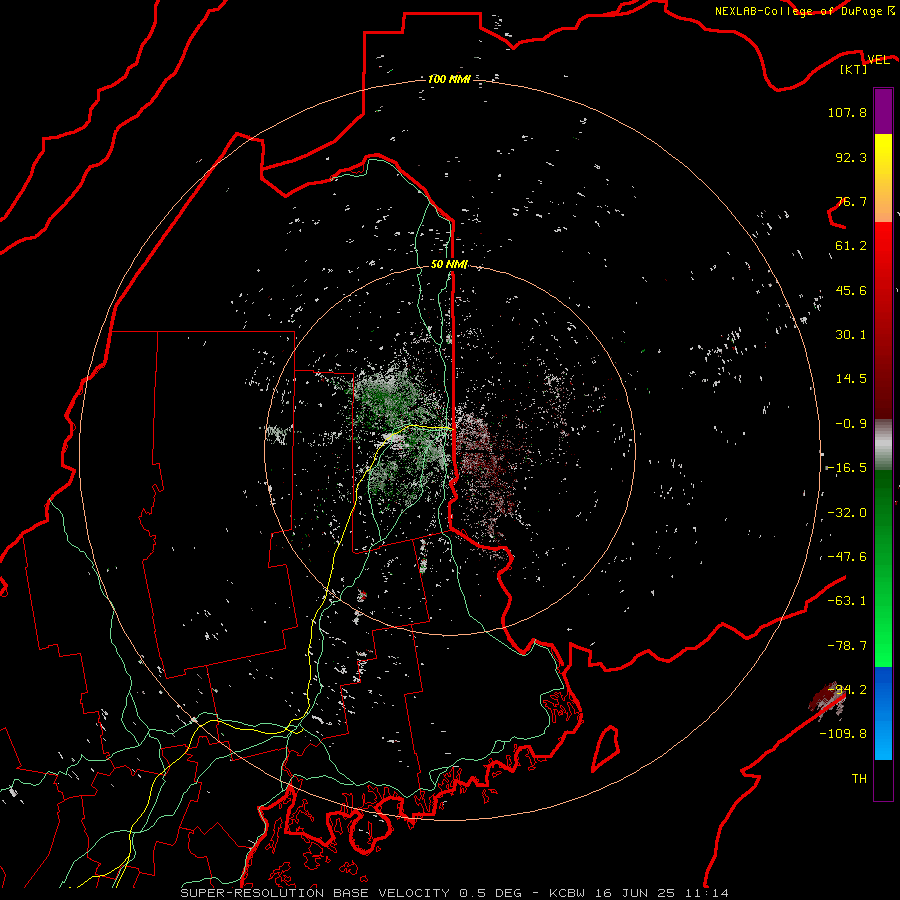Select the -63.1 scale value

point(847,601)
